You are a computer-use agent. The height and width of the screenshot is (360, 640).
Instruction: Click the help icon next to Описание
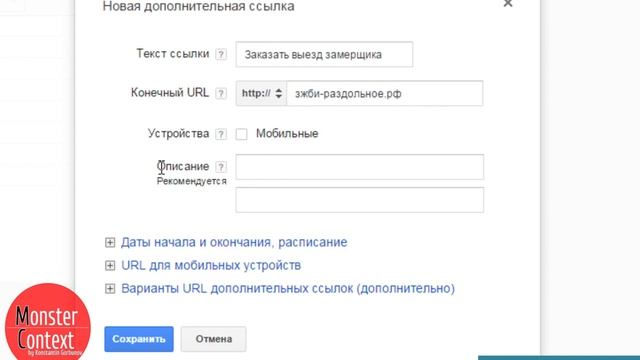[x=221, y=167]
